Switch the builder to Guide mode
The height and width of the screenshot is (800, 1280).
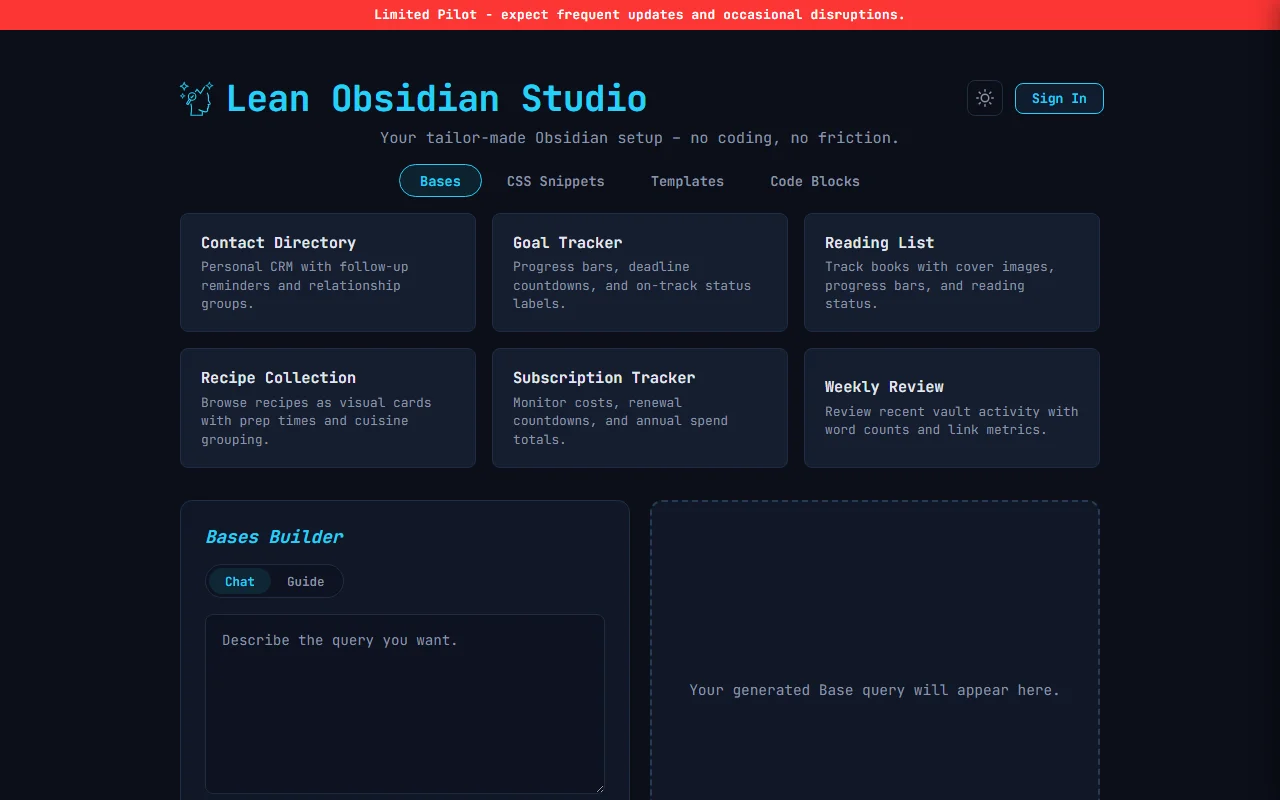pos(305,581)
